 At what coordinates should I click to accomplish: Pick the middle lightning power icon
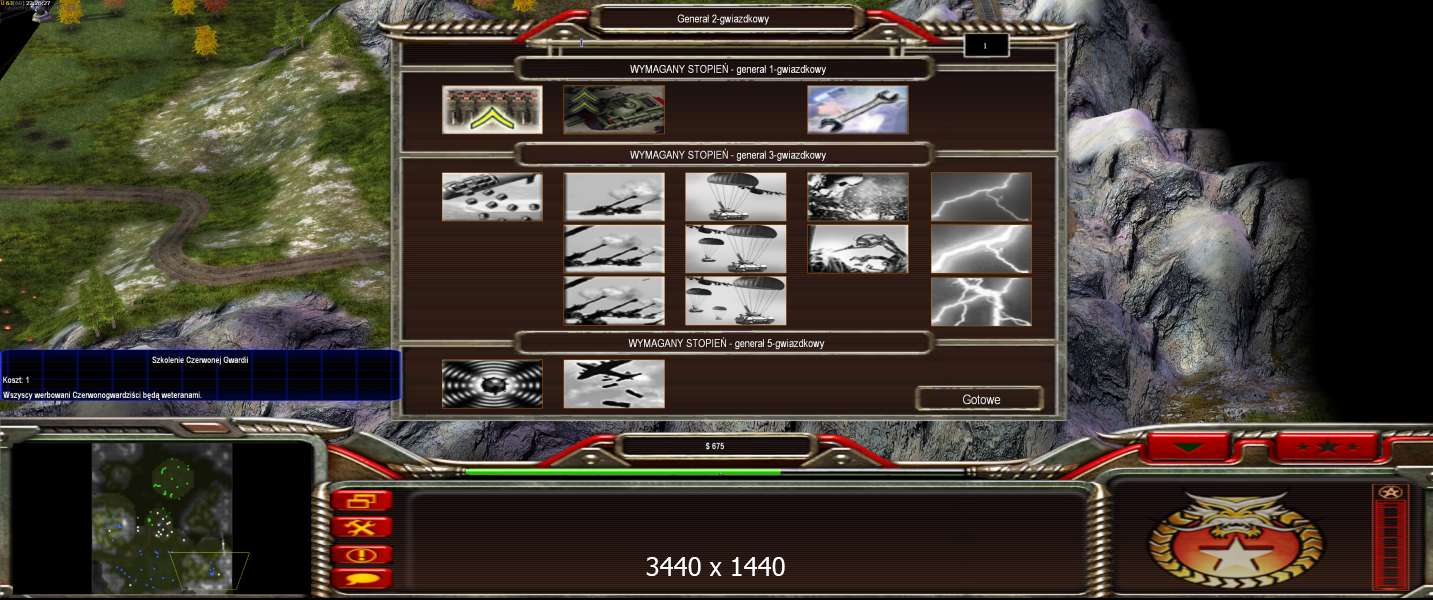(x=981, y=249)
